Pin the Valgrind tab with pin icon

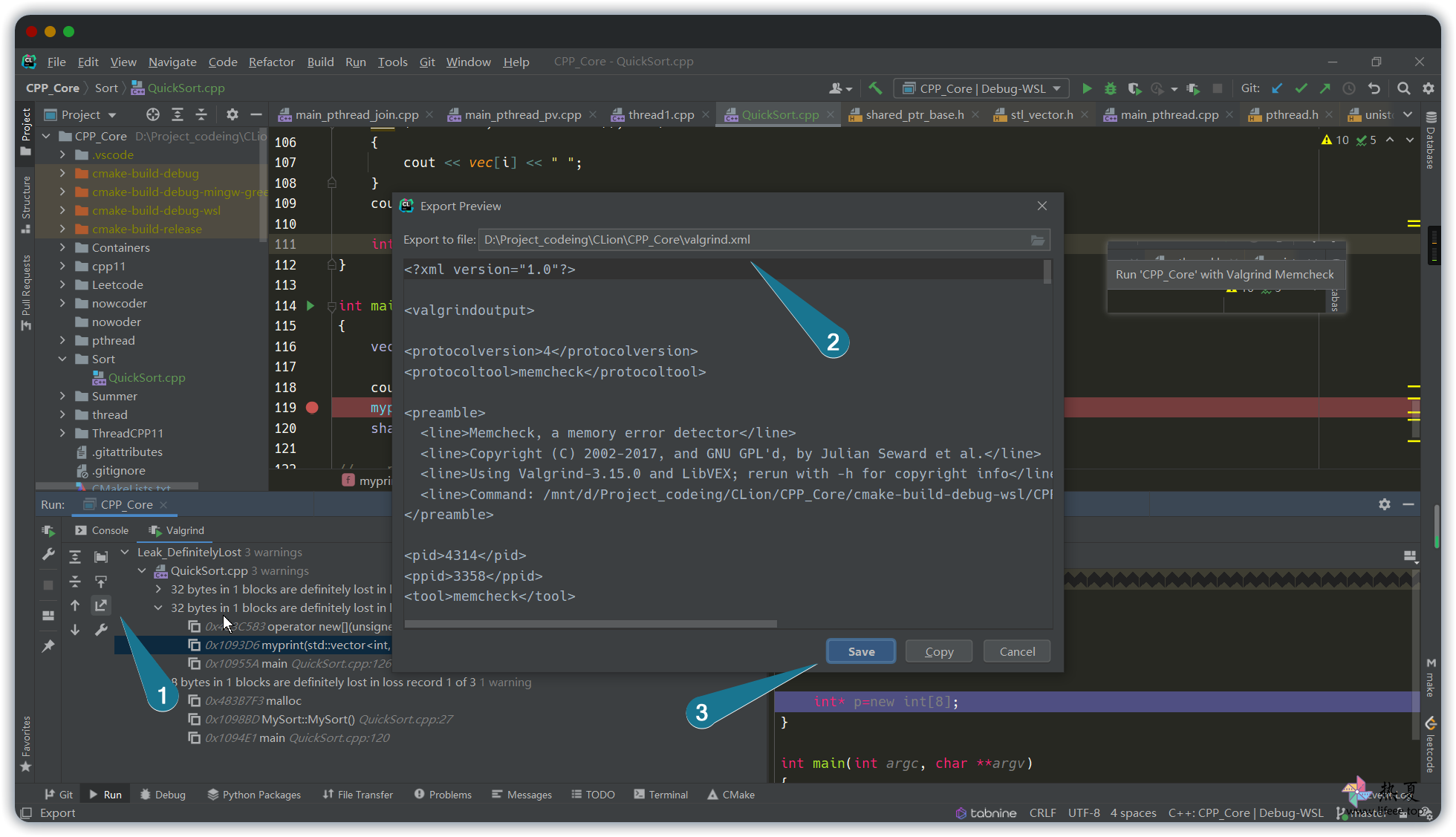tap(48, 646)
